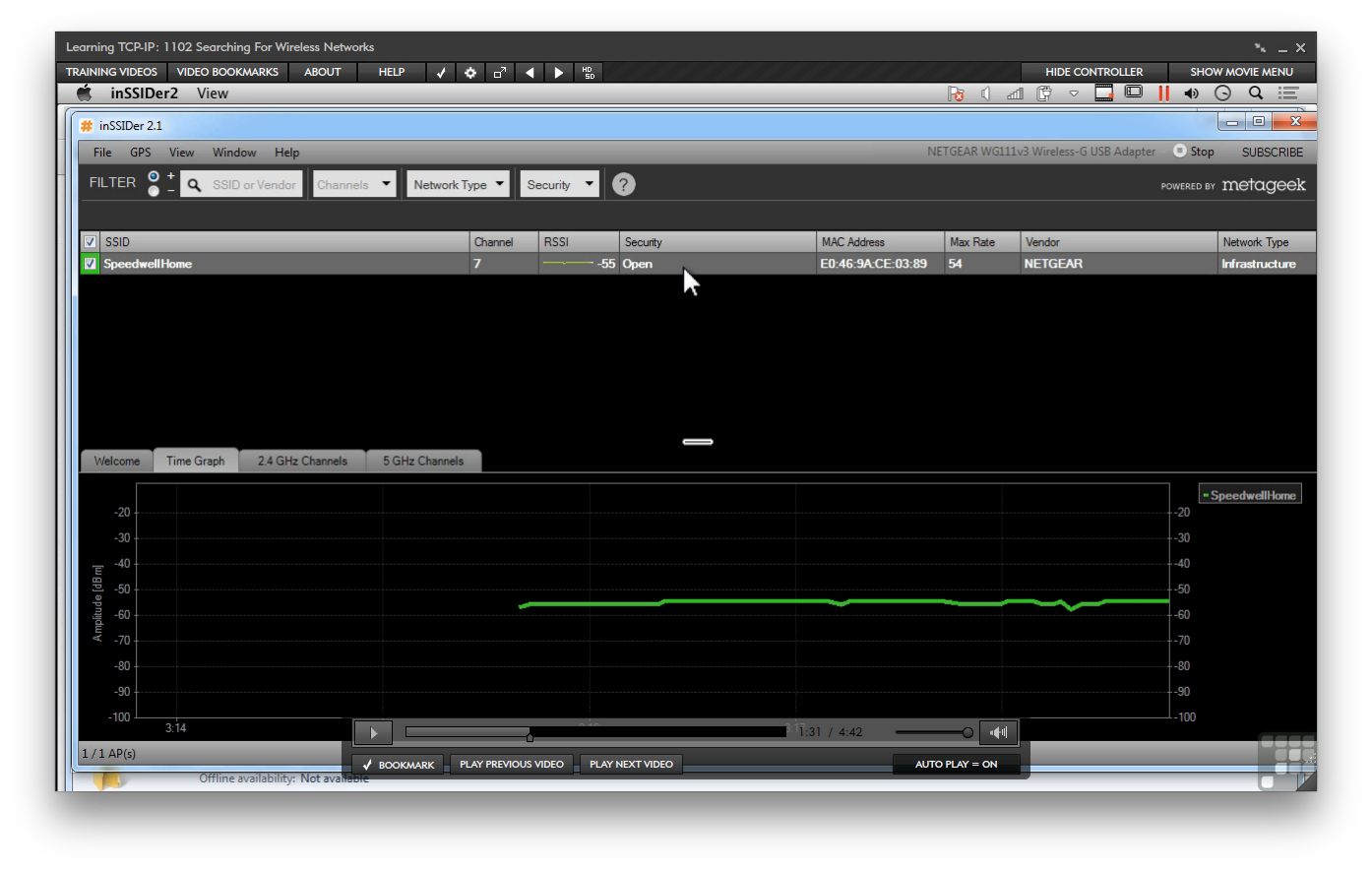Open network signal bars tray icon
Screen dimensions: 1372x870
click(x=1015, y=93)
